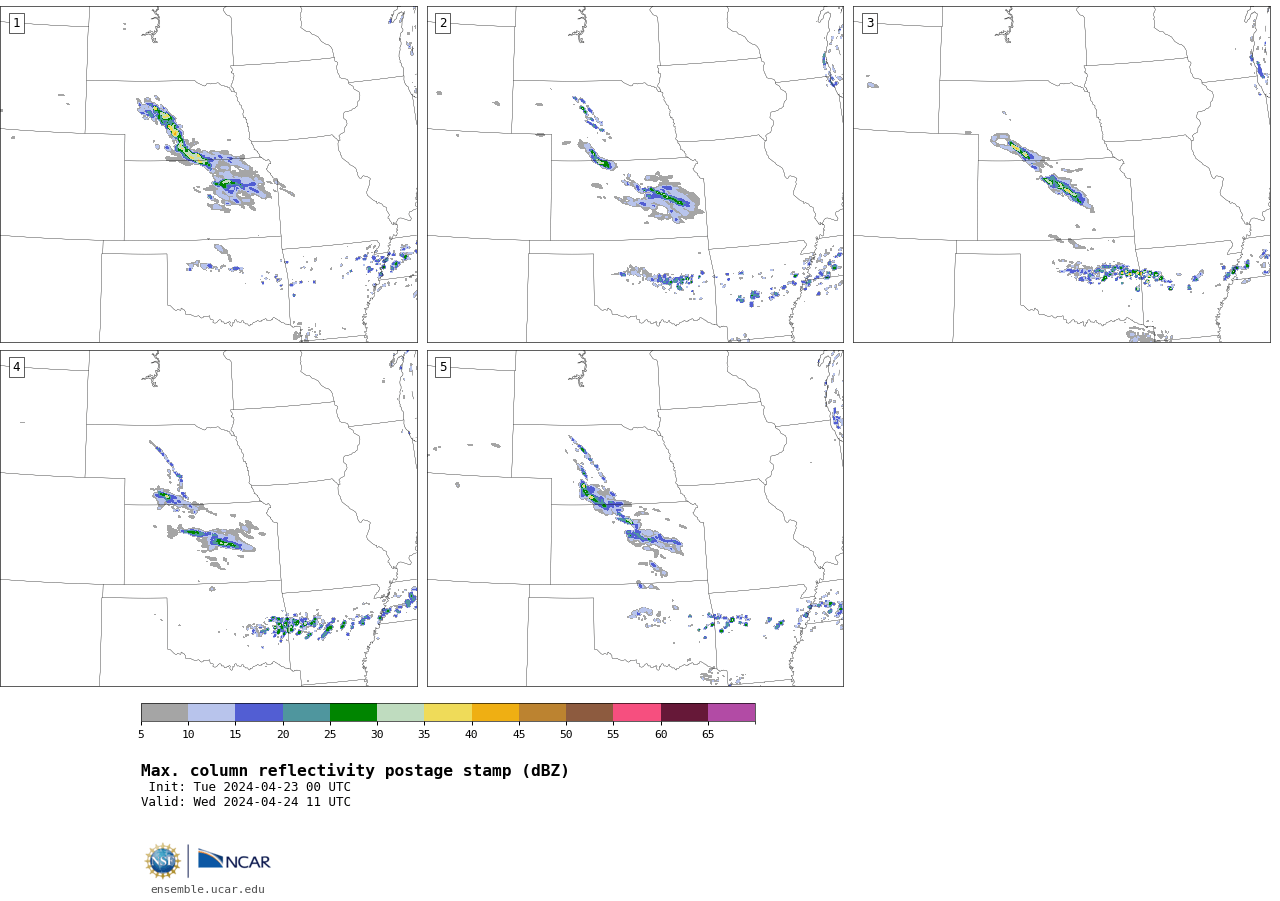Image resolution: width=1280 pixels, height=901 pixels.
Task: Click colorbar tick label 65
Action: coord(708,734)
